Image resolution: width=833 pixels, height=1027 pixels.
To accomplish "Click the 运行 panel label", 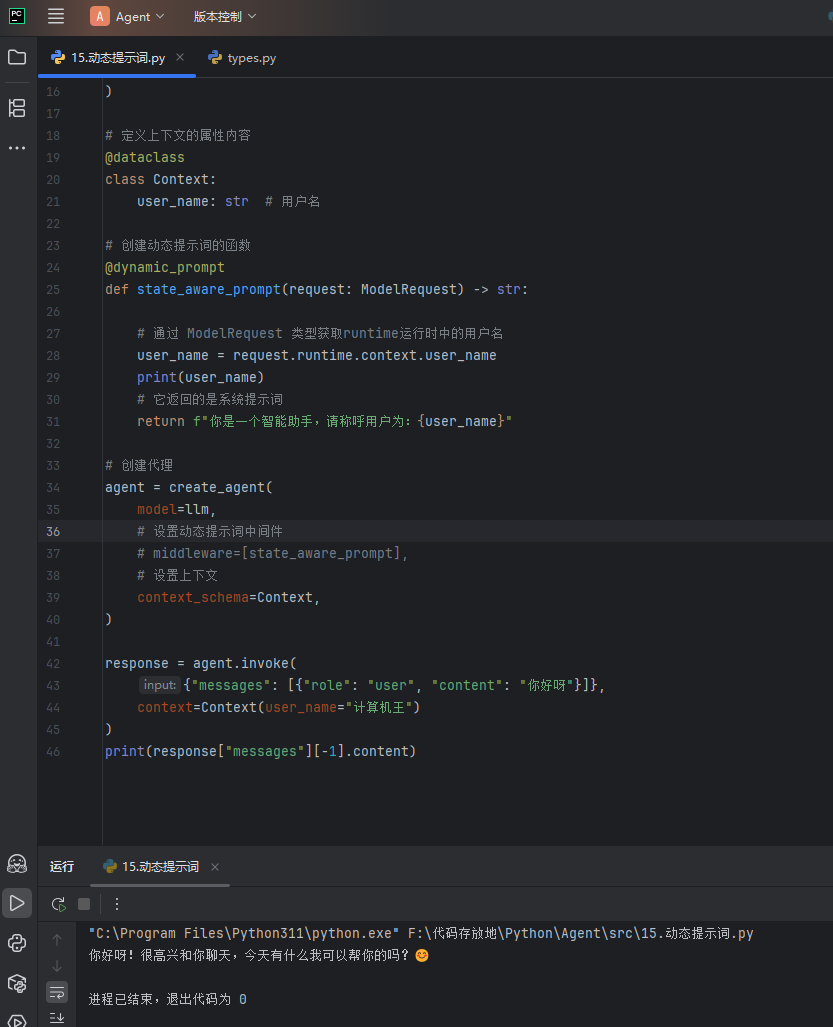I will pos(62,867).
